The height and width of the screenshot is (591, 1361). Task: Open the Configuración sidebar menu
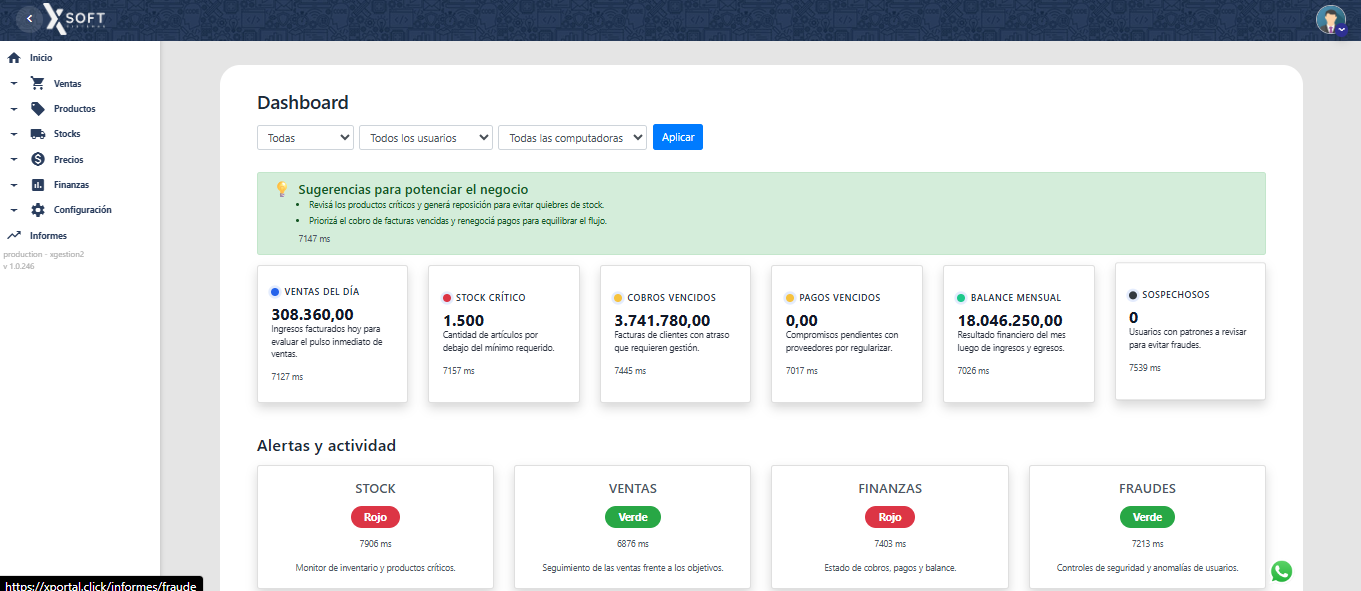[83, 210]
